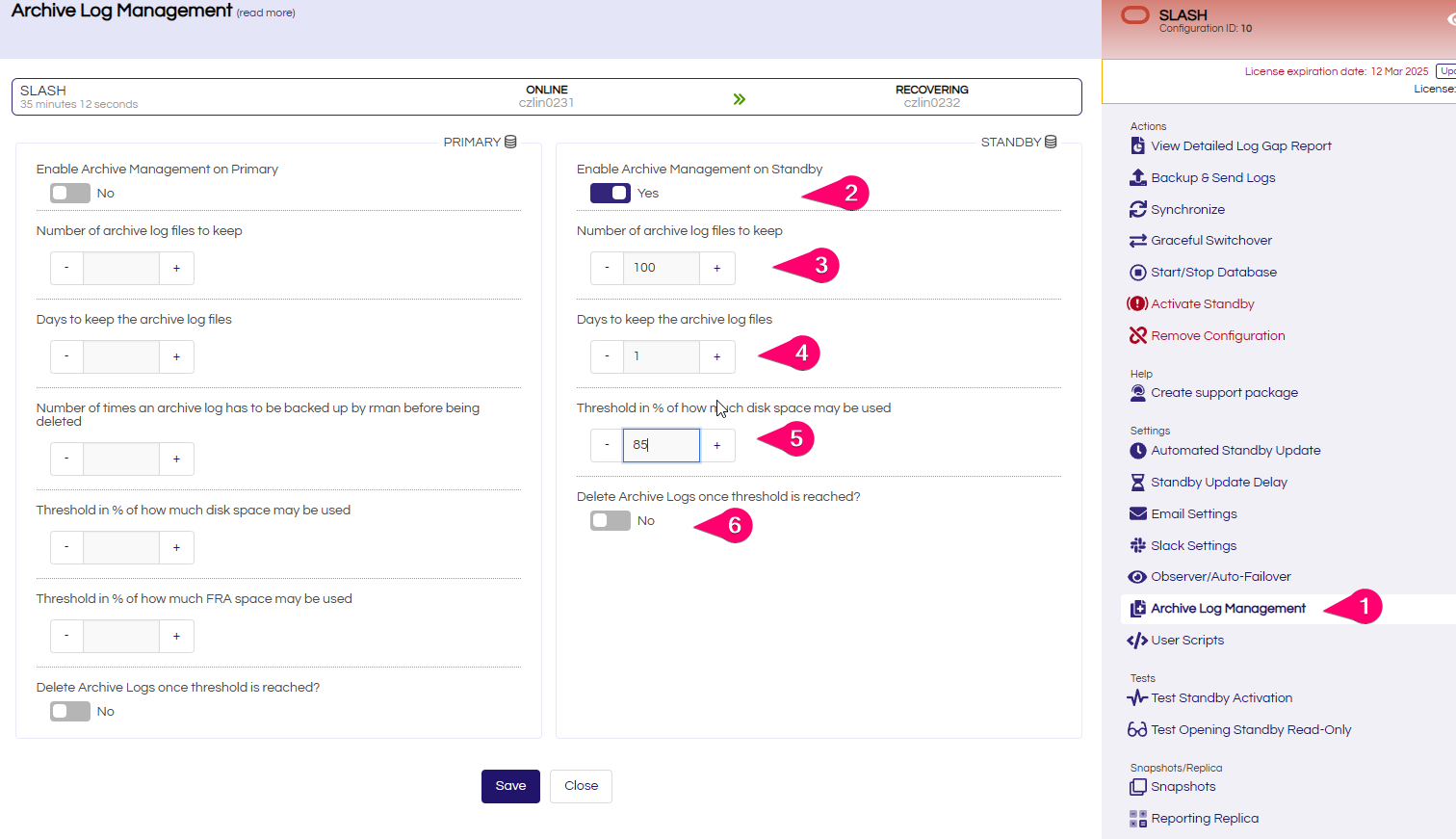Viewport: 1456px width, 839px height.
Task: Open Slack Settings
Action: (1194, 545)
